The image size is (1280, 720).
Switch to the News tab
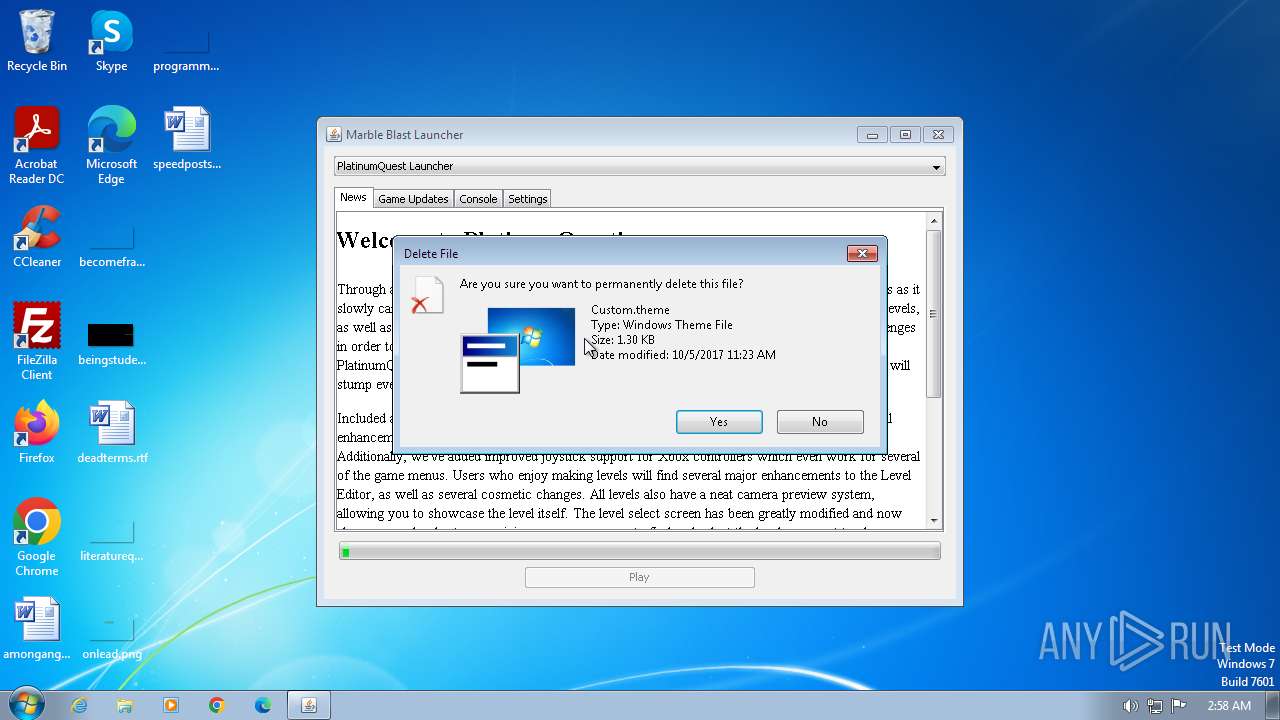point(353,198)
